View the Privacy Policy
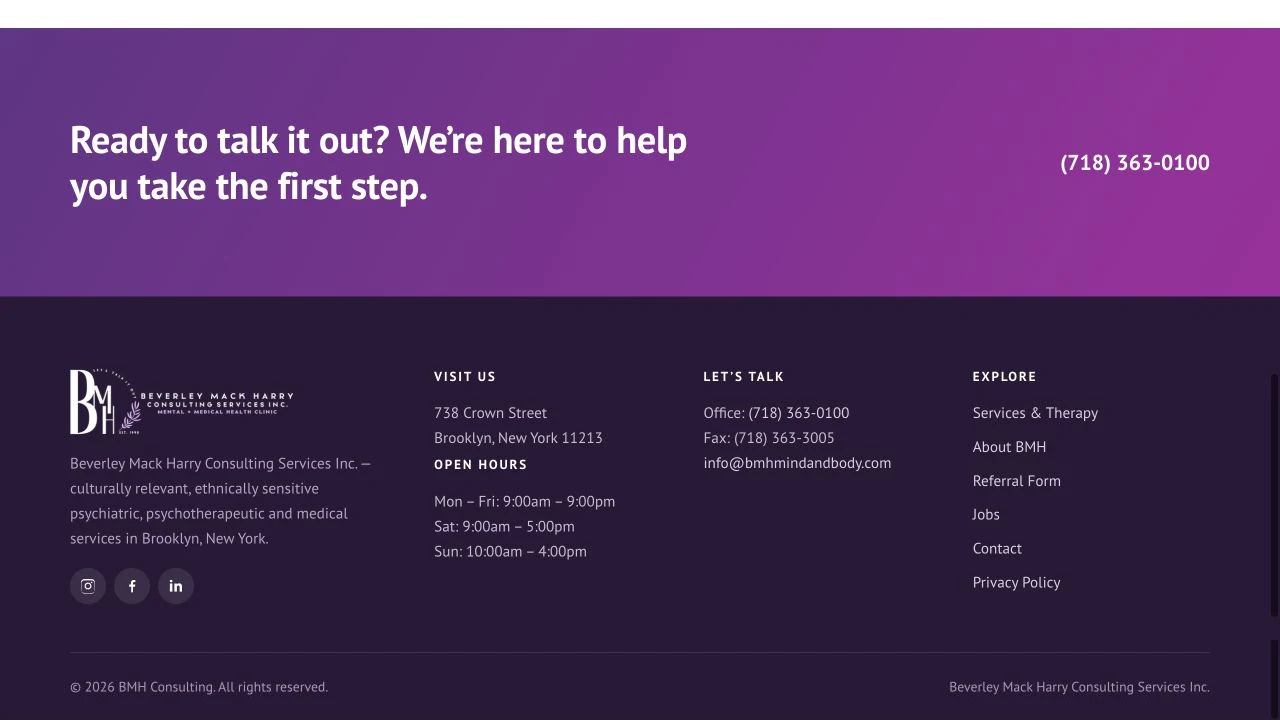Viewport: 1280px width, 720px height. pos(1016,583)
